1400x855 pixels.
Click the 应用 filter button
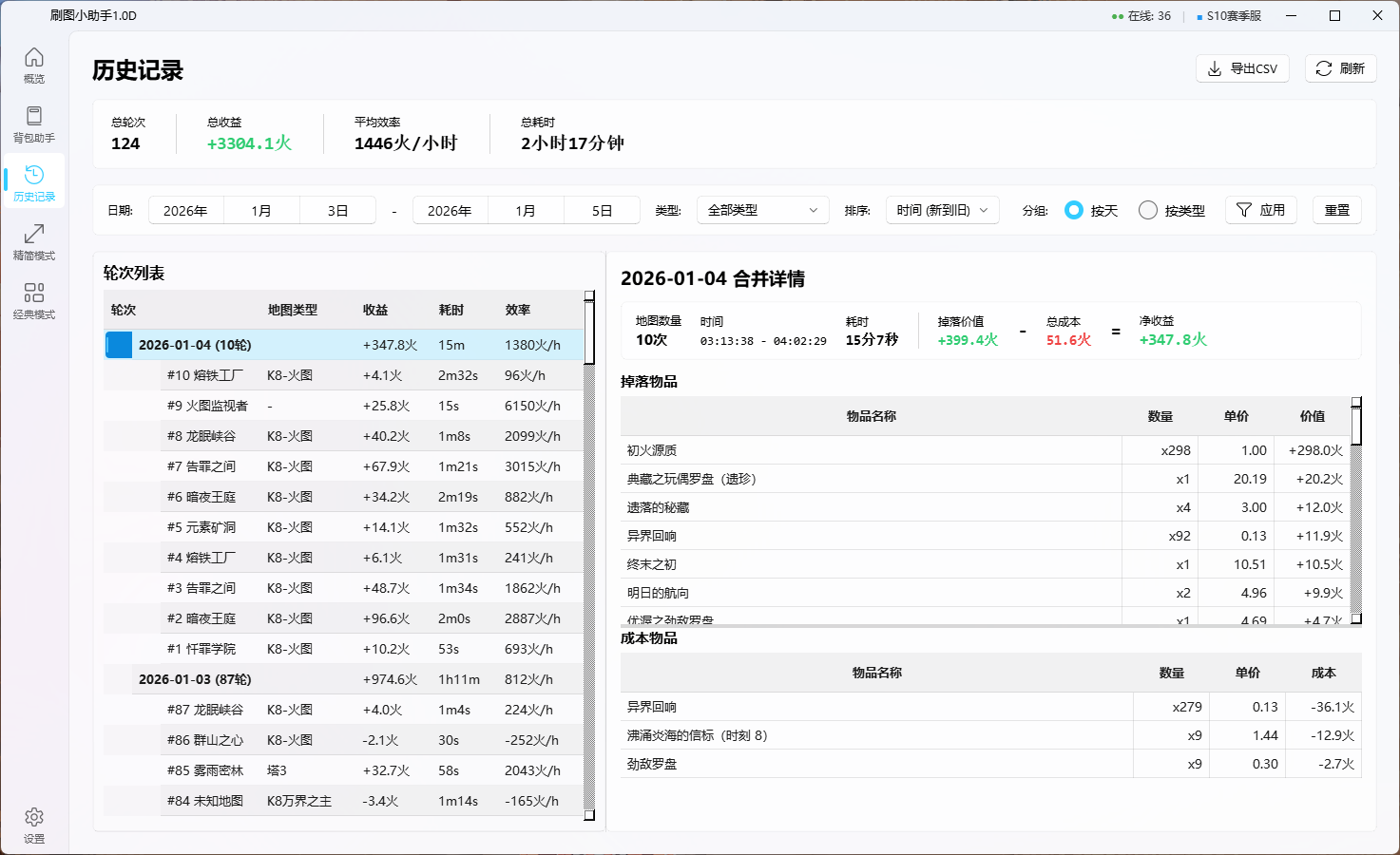tap(1260, 210)
